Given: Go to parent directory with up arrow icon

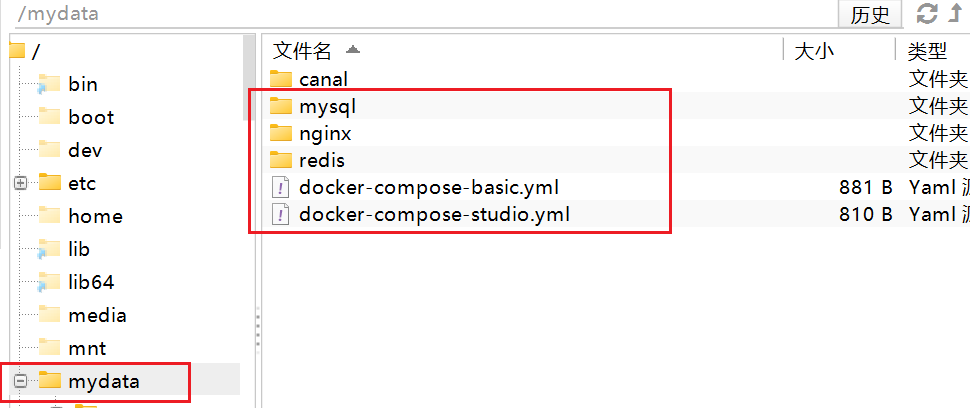Looking at the screenshot, I should tap(955, 14).
